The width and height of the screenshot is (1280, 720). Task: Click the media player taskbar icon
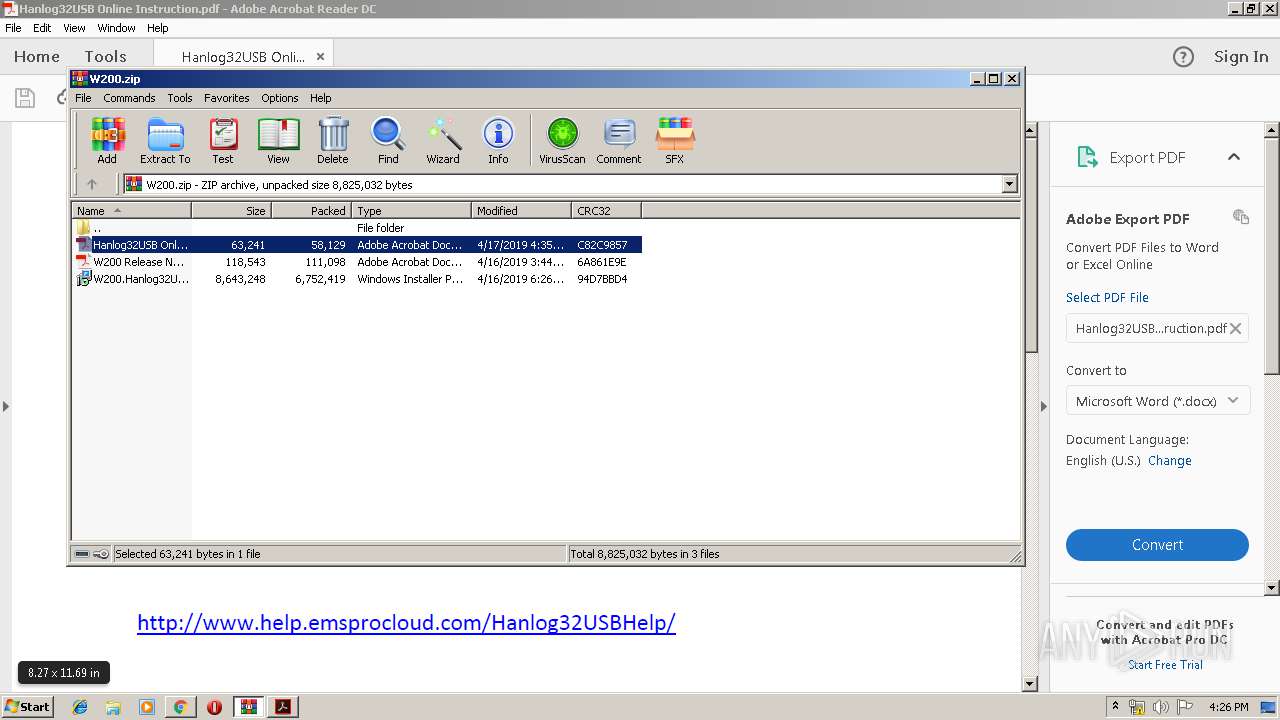coord(147,707)
